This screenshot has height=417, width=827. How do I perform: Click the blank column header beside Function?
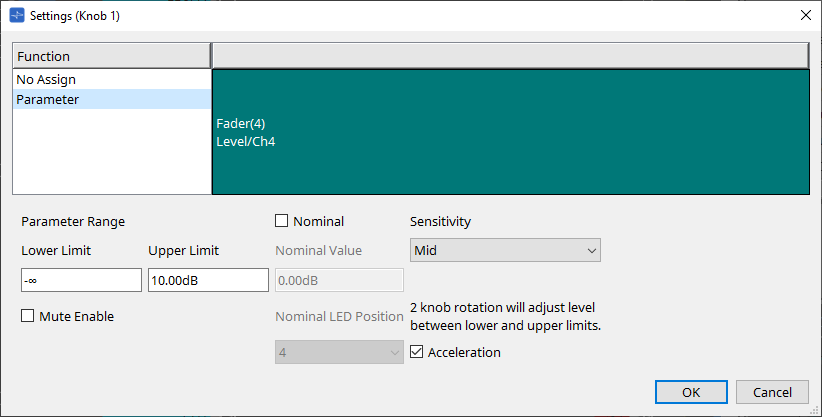tap(510, 55)
